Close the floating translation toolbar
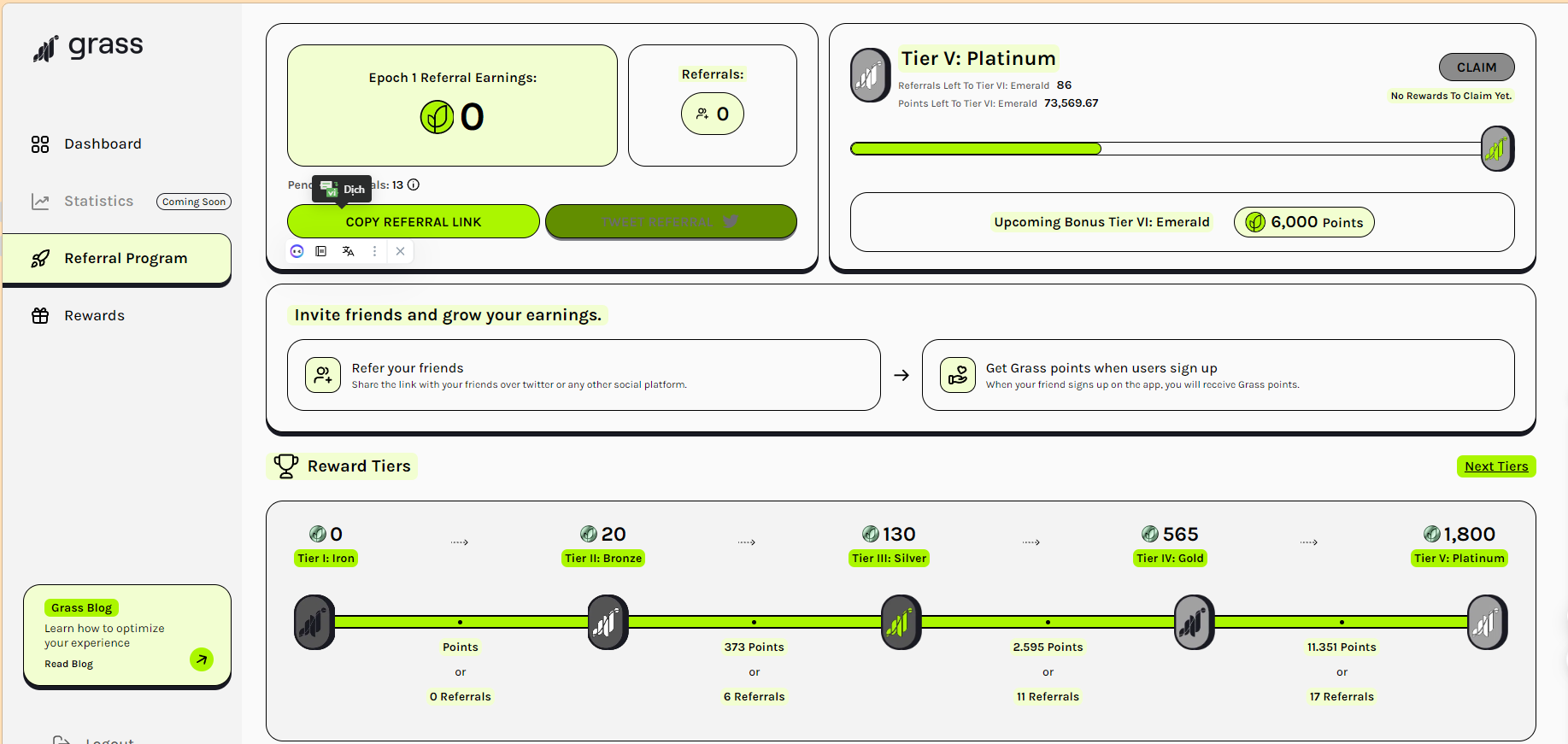This screenshot has width=1568, height=744. point(400,251)
